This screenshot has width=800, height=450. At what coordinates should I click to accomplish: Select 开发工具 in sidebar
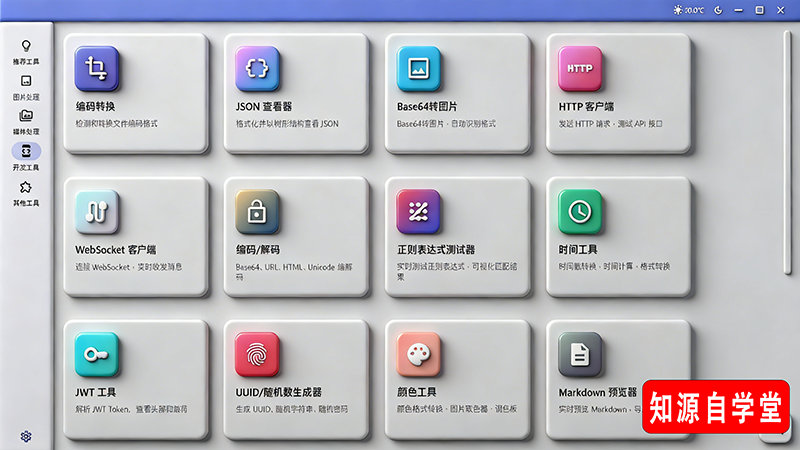pyautogui.click(x=26, y=157)
